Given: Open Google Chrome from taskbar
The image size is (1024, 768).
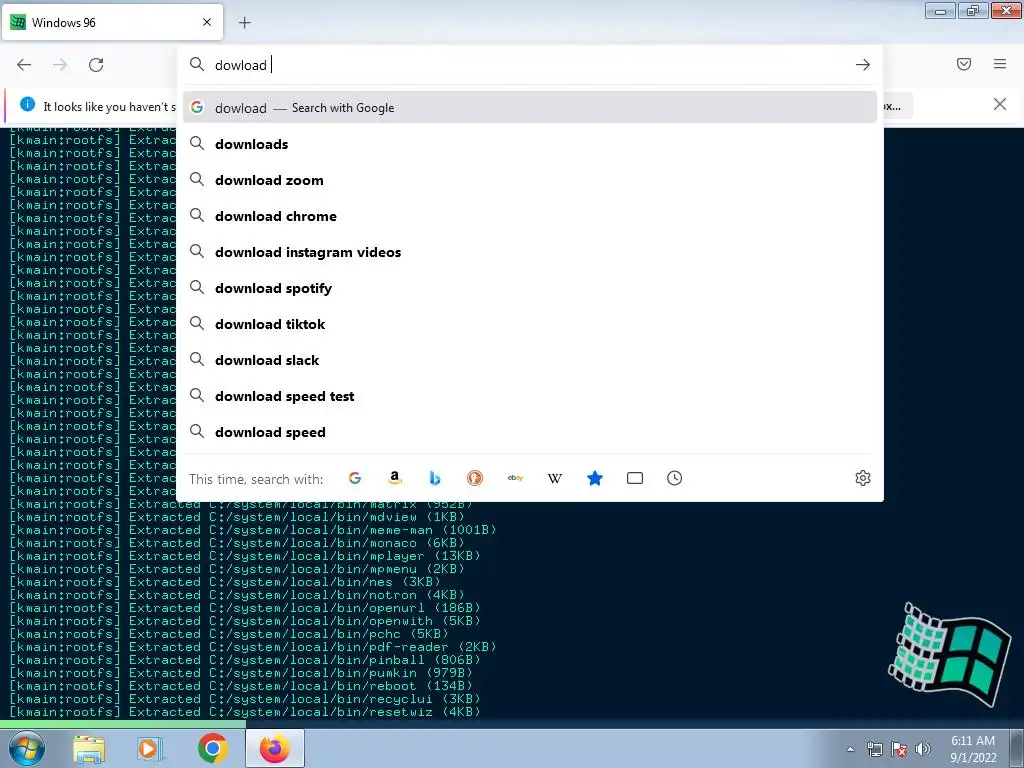Looking at the screenshot, I should (212, 748).
